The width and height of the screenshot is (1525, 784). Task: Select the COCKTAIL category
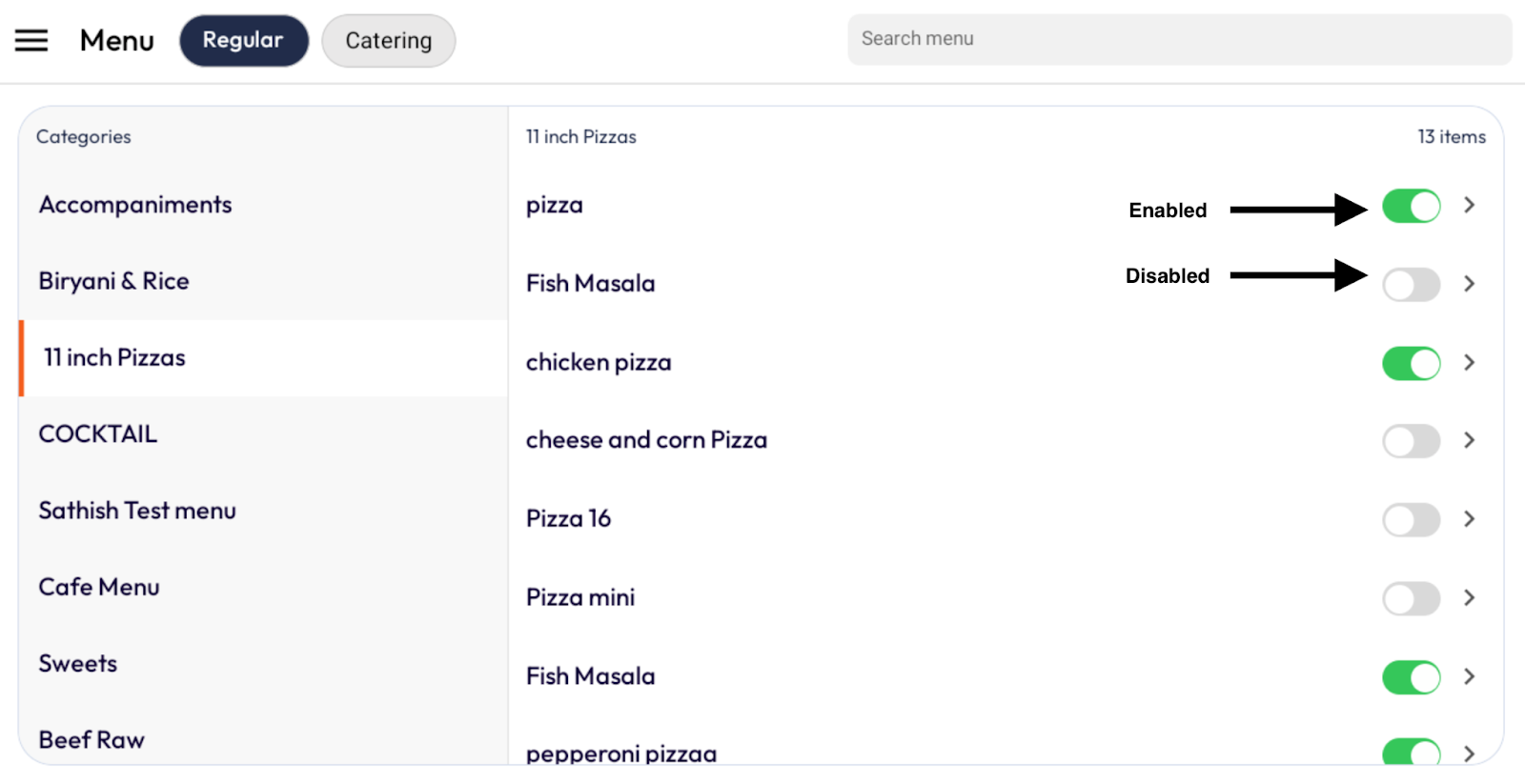[x=98, y=434]
